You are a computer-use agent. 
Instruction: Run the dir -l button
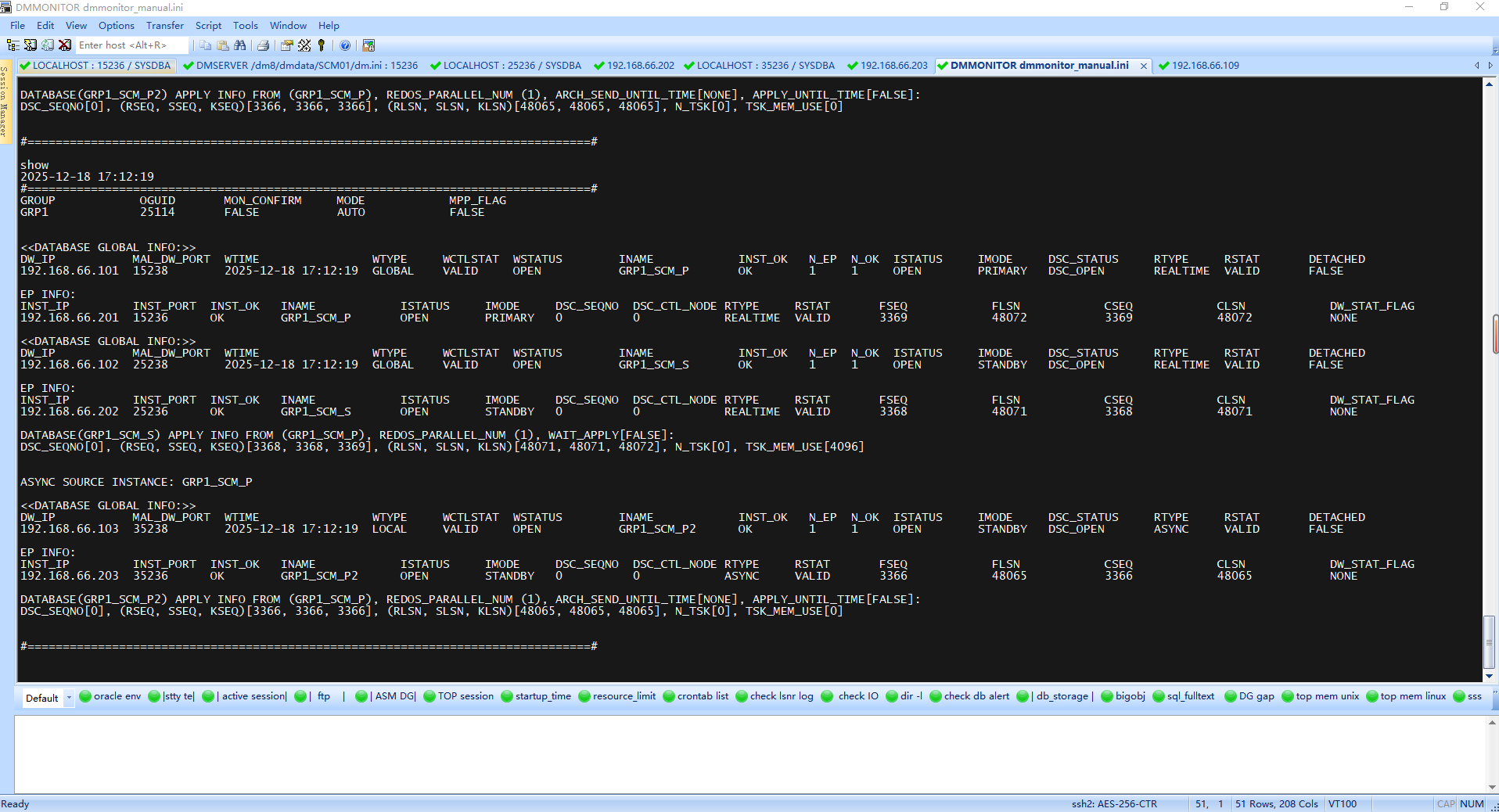pyautogui.click(x=904, y=696)
